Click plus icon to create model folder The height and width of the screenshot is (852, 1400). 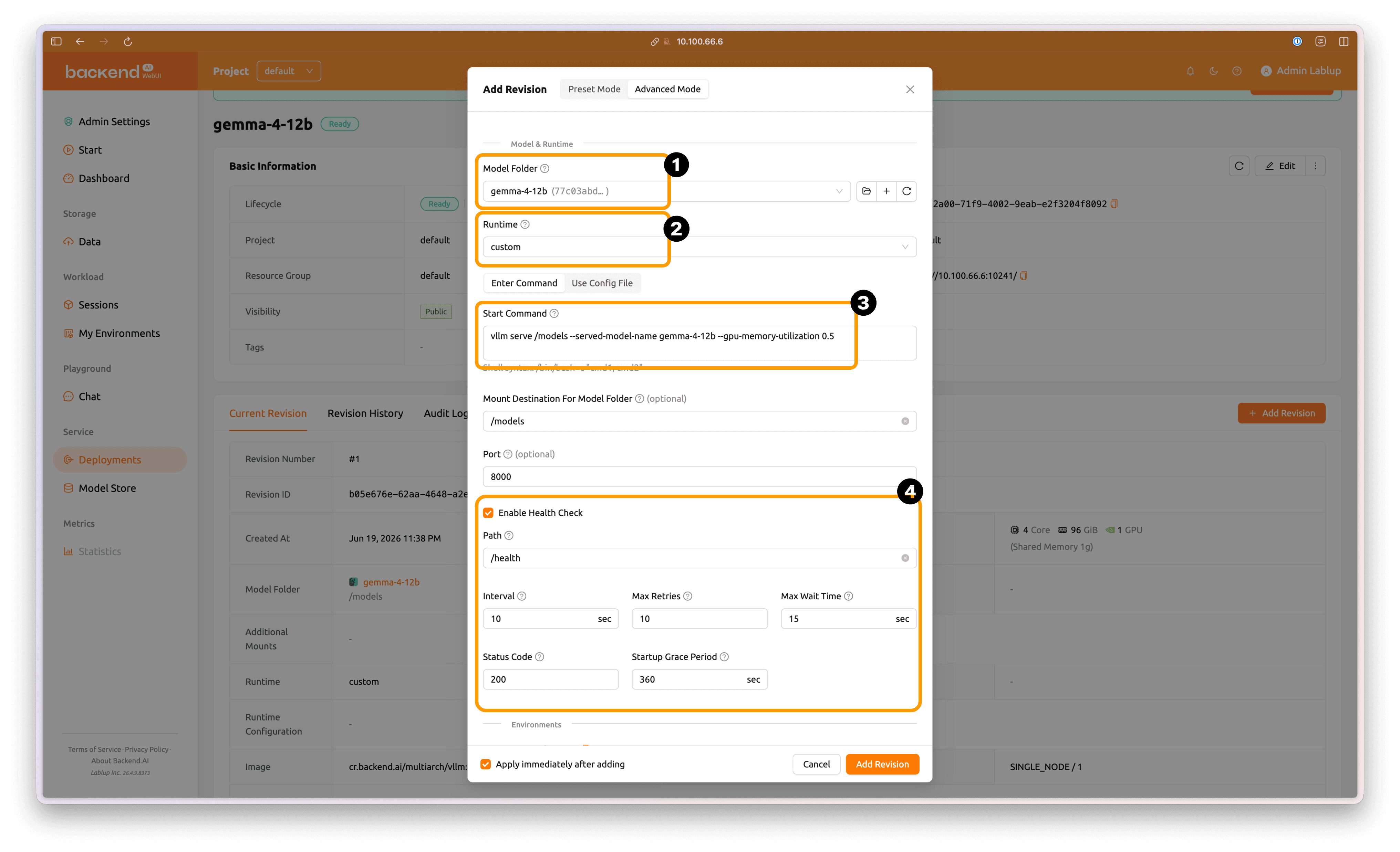tap(886, 191)
